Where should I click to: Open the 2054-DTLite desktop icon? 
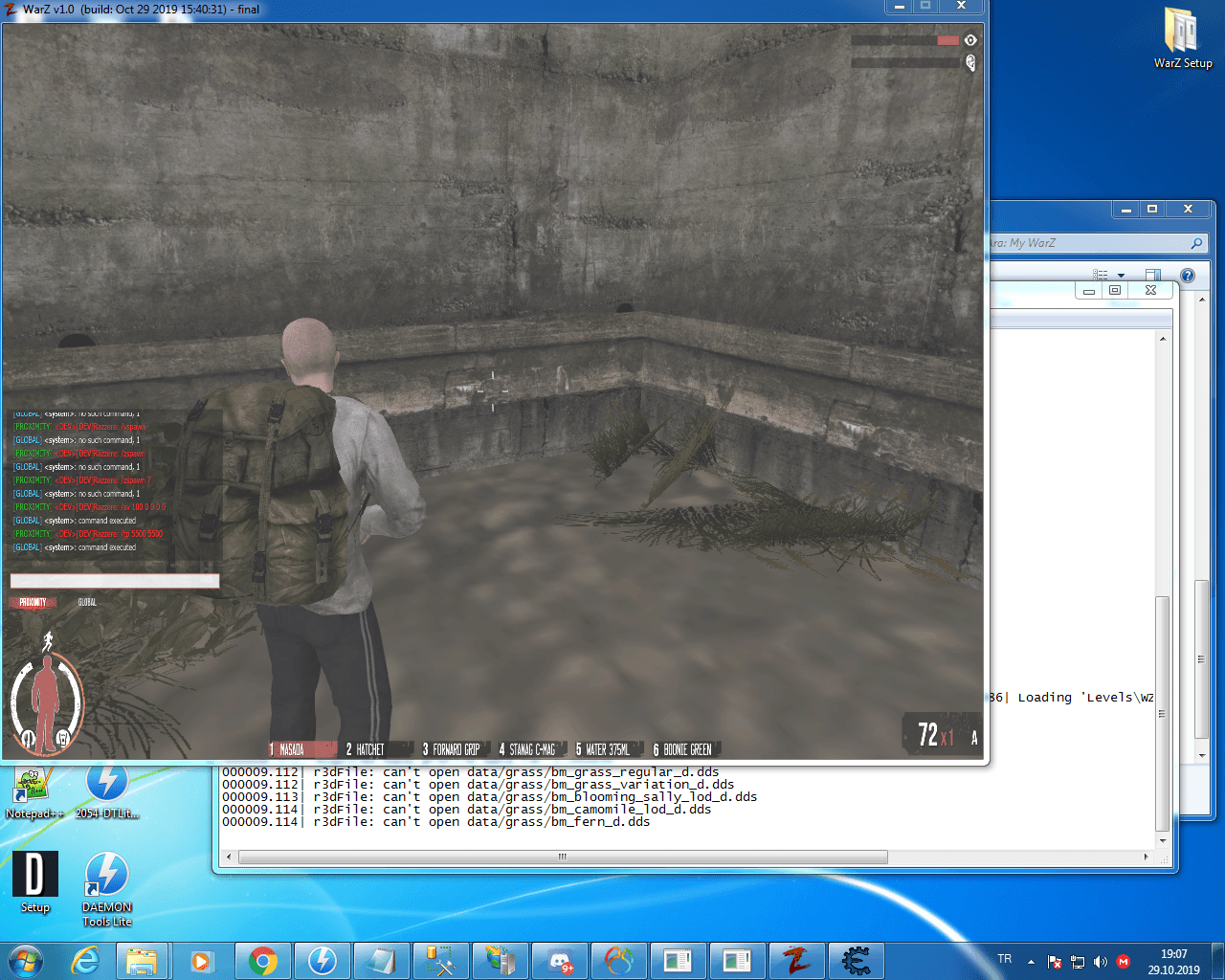(107, 791)
